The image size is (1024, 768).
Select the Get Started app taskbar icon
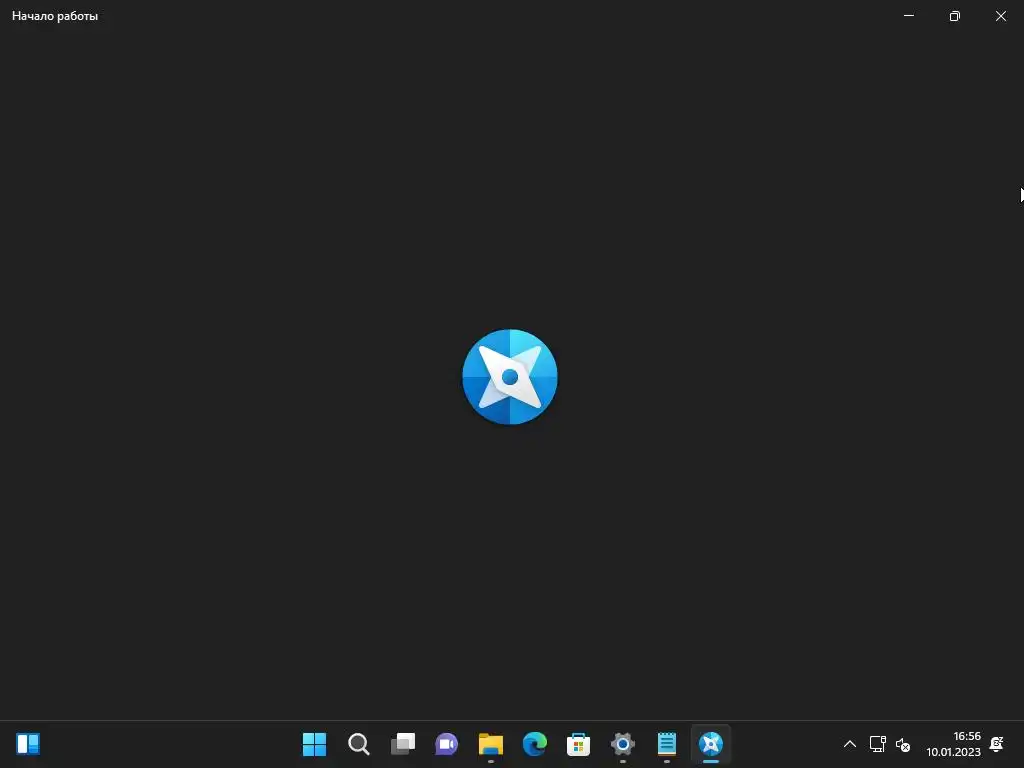711,744
